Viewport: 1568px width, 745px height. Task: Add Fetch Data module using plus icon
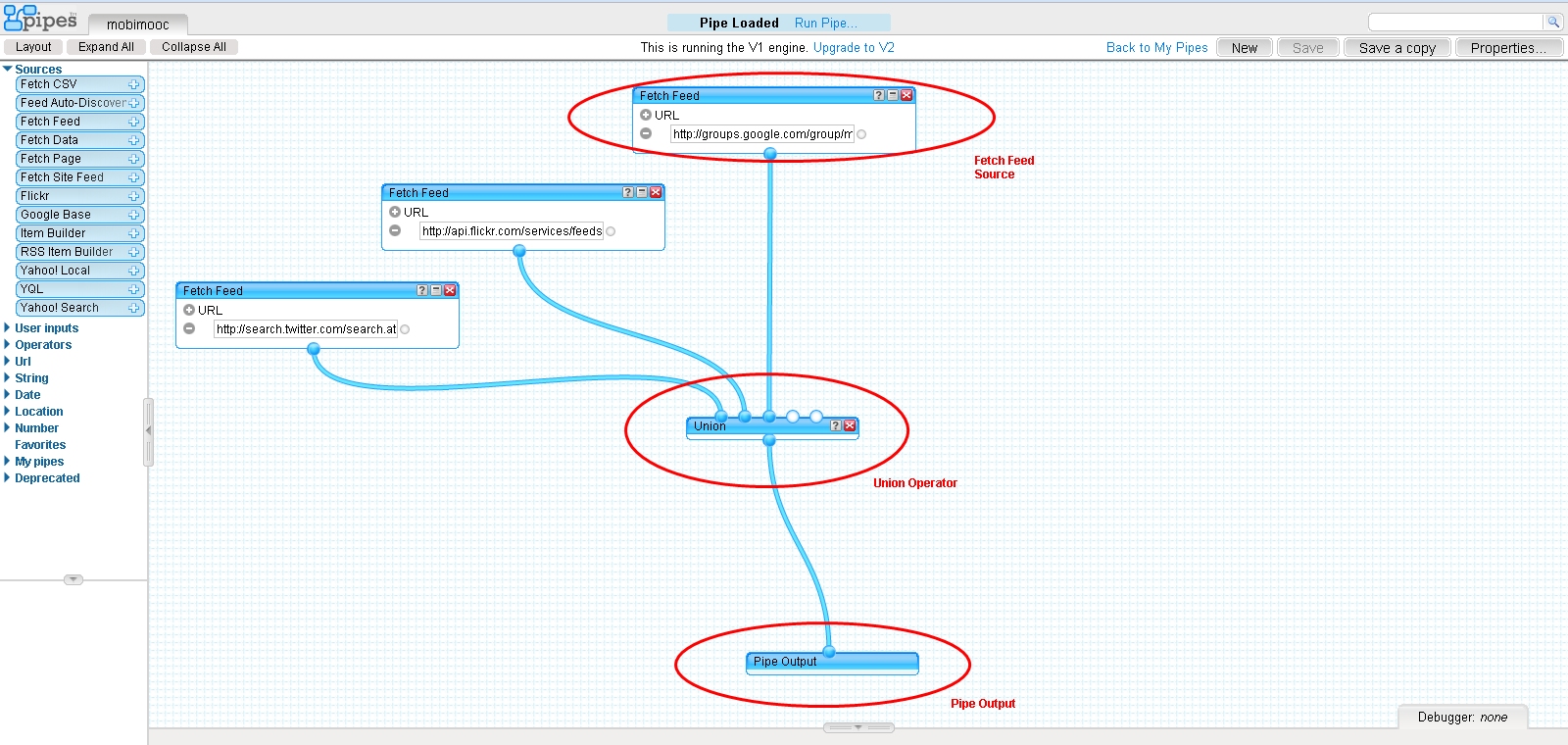[134, 140]
